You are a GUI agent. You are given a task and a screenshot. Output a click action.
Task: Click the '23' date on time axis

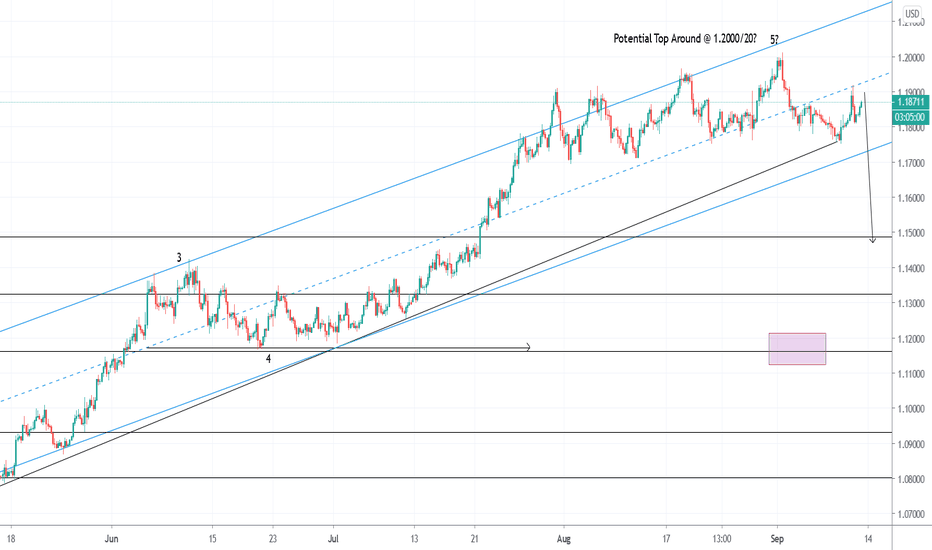pyautogui.click(x=272, y=539)
